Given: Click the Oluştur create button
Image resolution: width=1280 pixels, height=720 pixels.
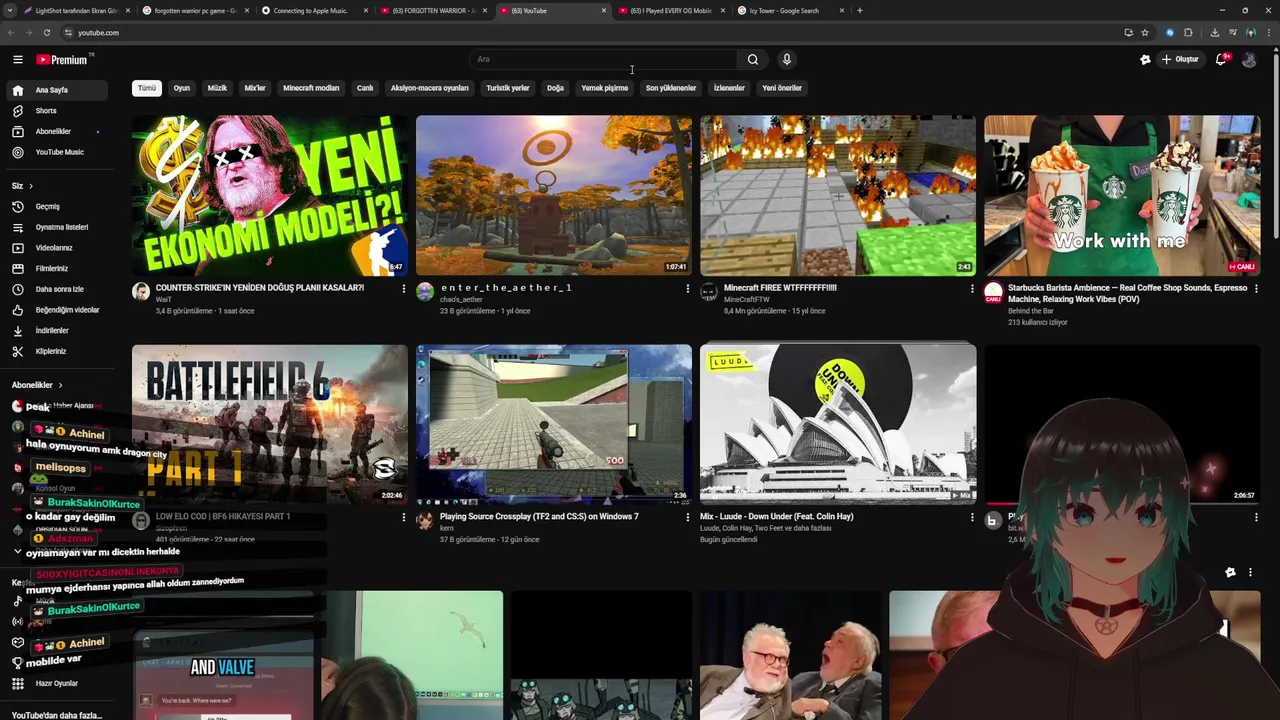Looking at the screenshot, I should 1180,60.
